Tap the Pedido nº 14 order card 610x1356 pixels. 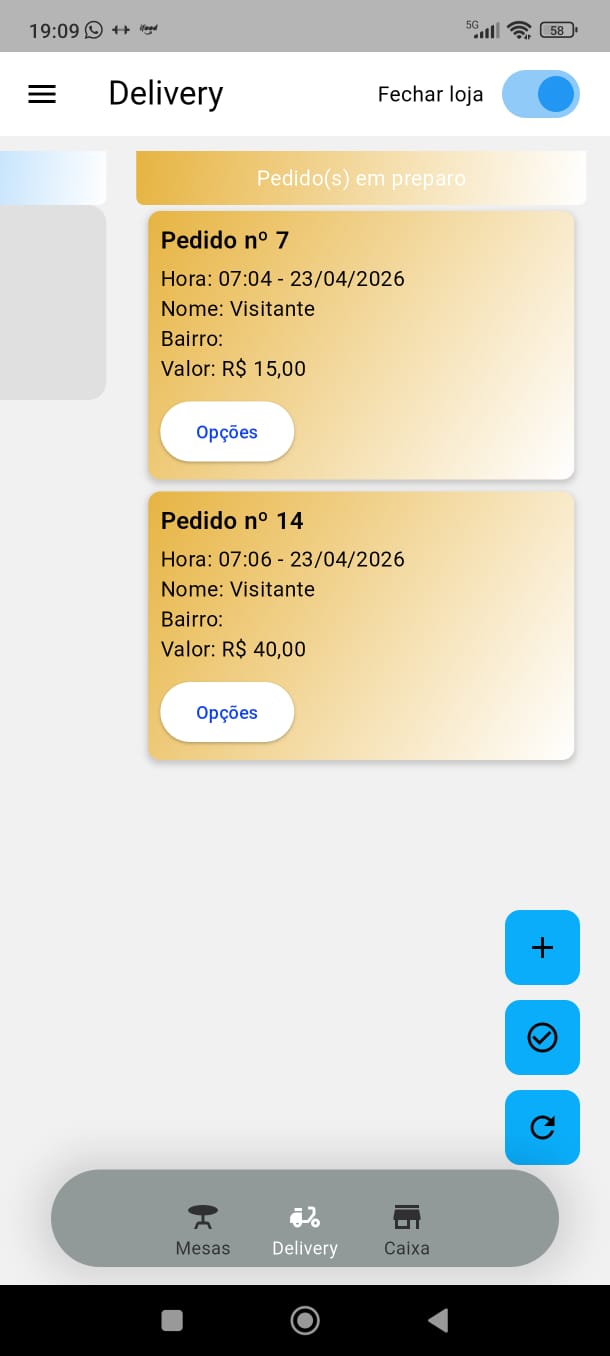click(x=360, y=590)
